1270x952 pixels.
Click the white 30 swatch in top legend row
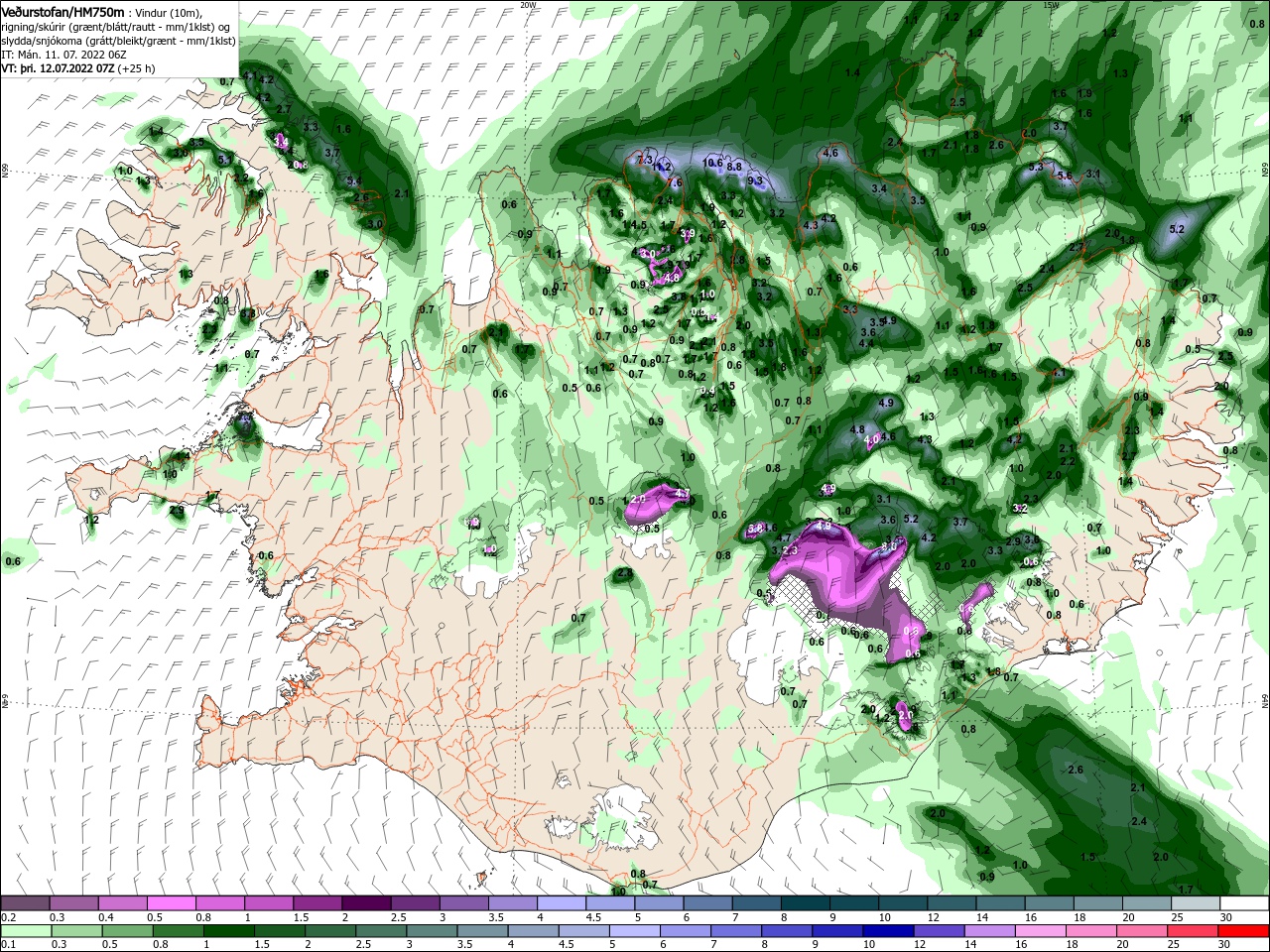click(1244, 903)
